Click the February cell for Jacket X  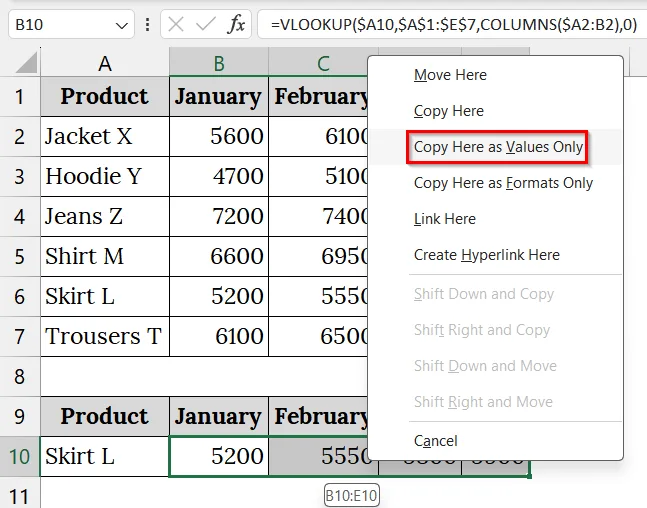pyautogui.click(x=318, y=137)
